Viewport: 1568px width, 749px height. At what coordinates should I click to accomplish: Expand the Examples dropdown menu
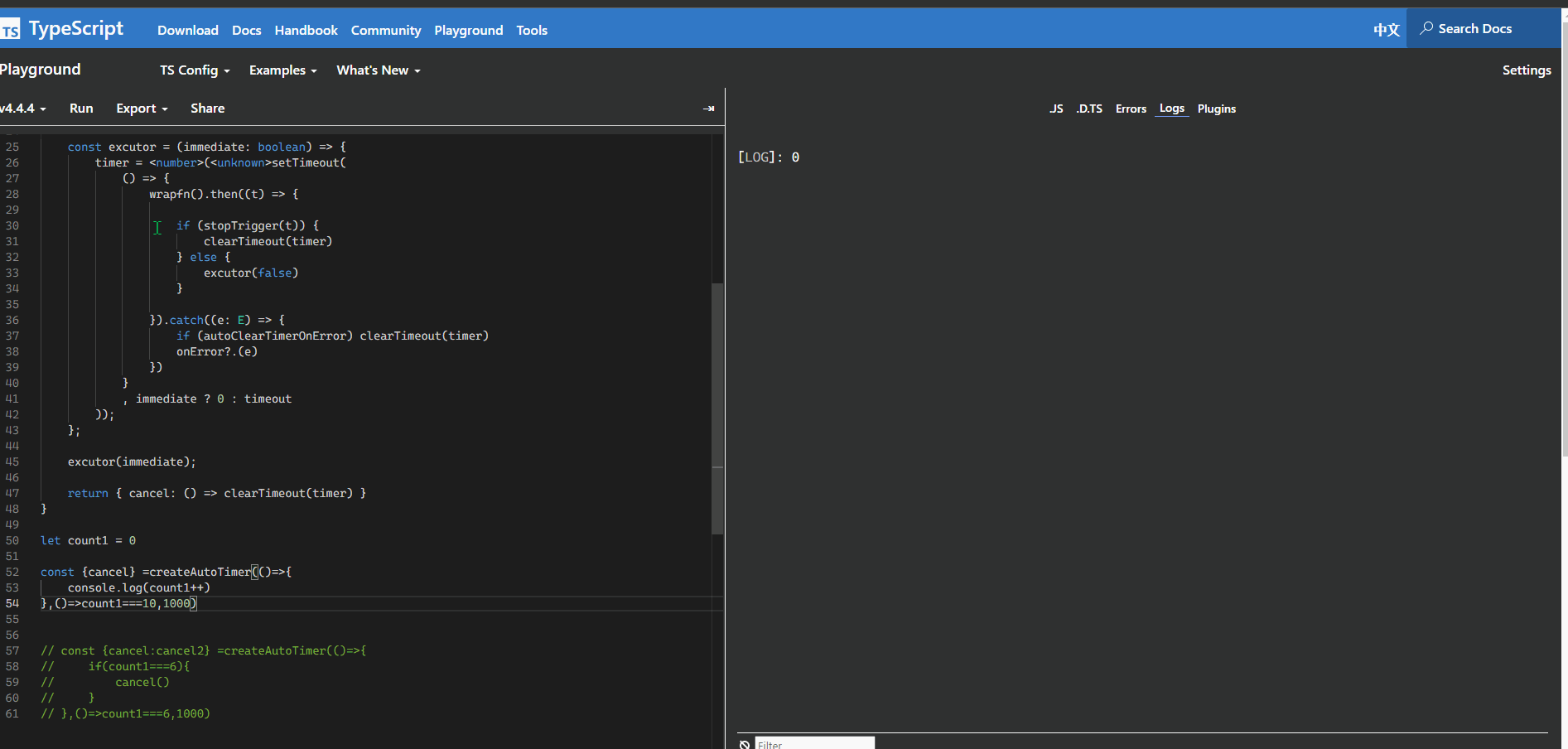point(282,70)
